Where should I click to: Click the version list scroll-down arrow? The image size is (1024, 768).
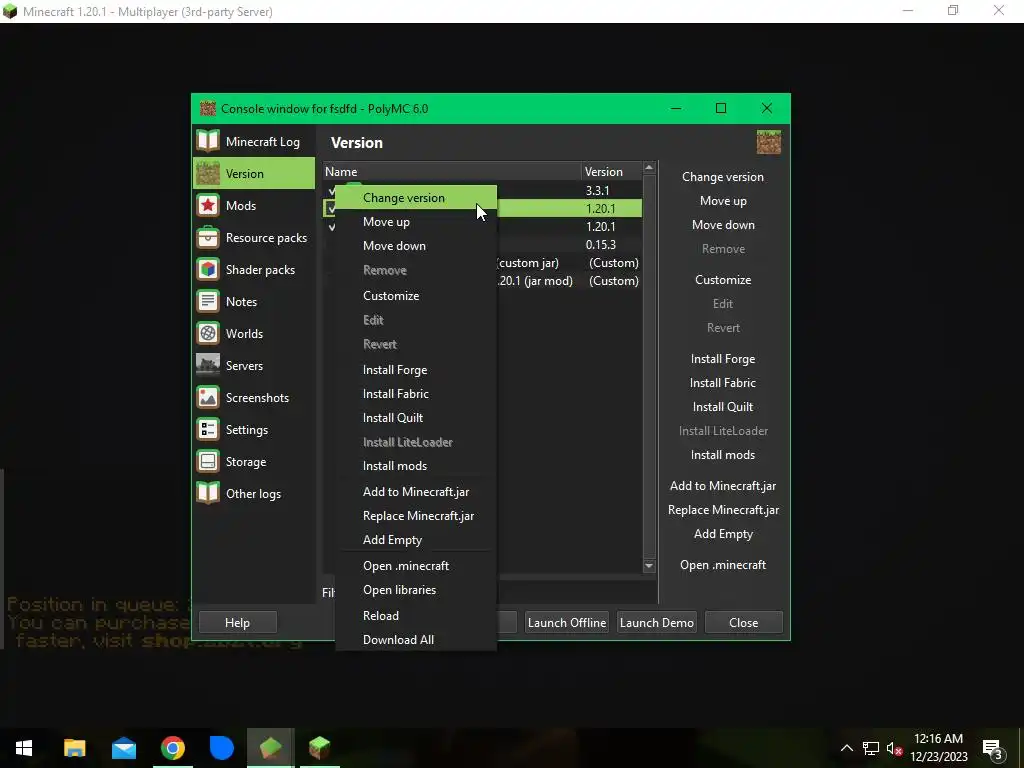click(648, 566)
